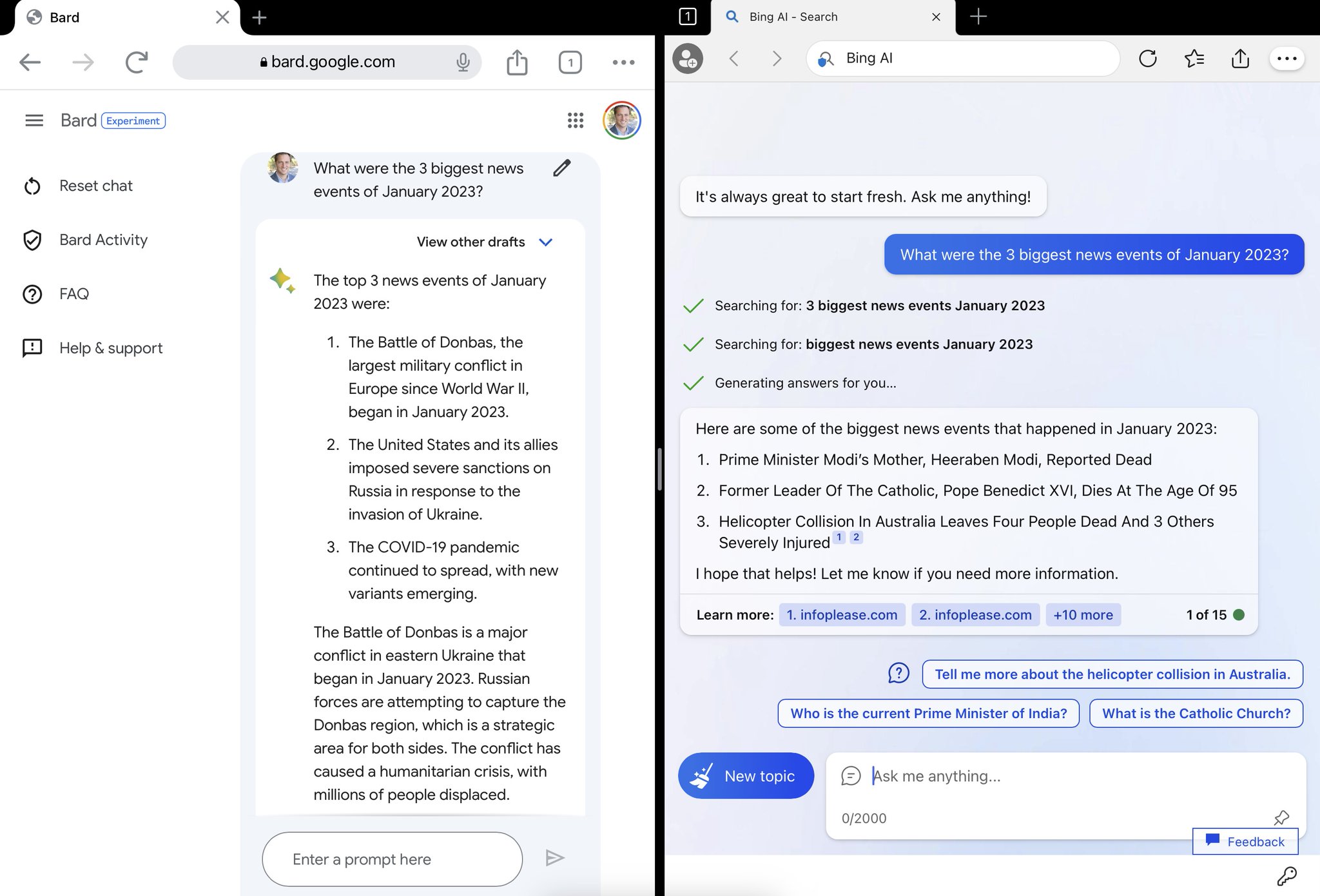This screenshot has height=896, width=1320.
Task: Tap the key icon at the bottom right
Action: (1286, 876)
